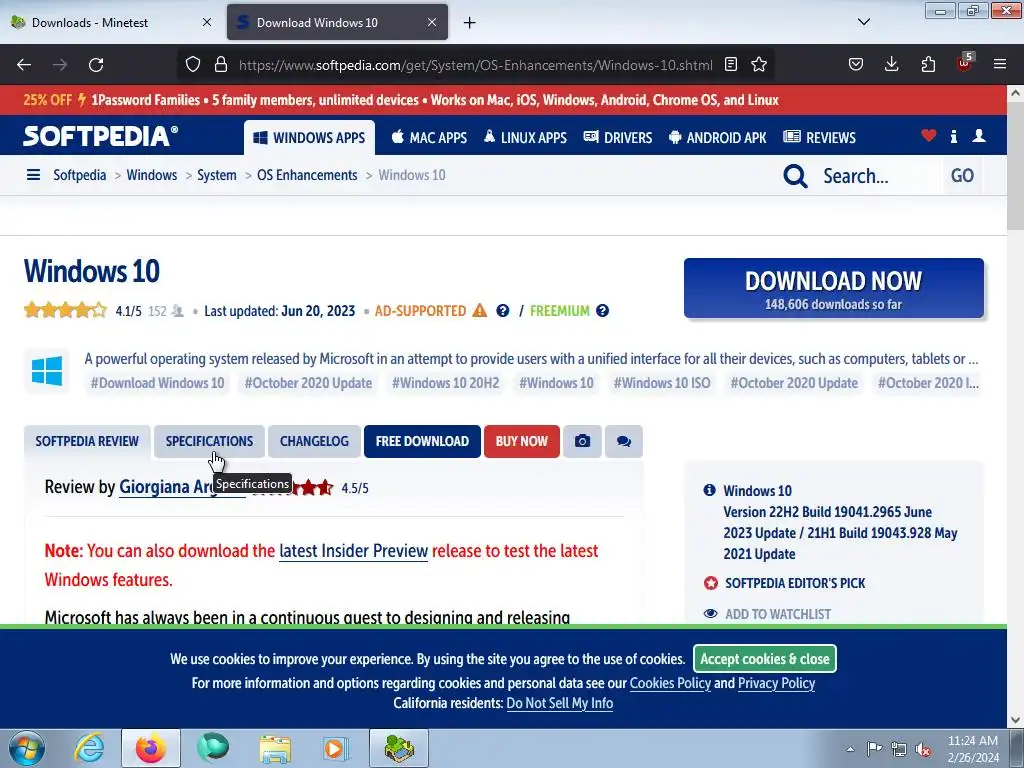Open the extensions puzzle icon
This screenshot has height=768, width=1024.
click(x=928, y=65)
